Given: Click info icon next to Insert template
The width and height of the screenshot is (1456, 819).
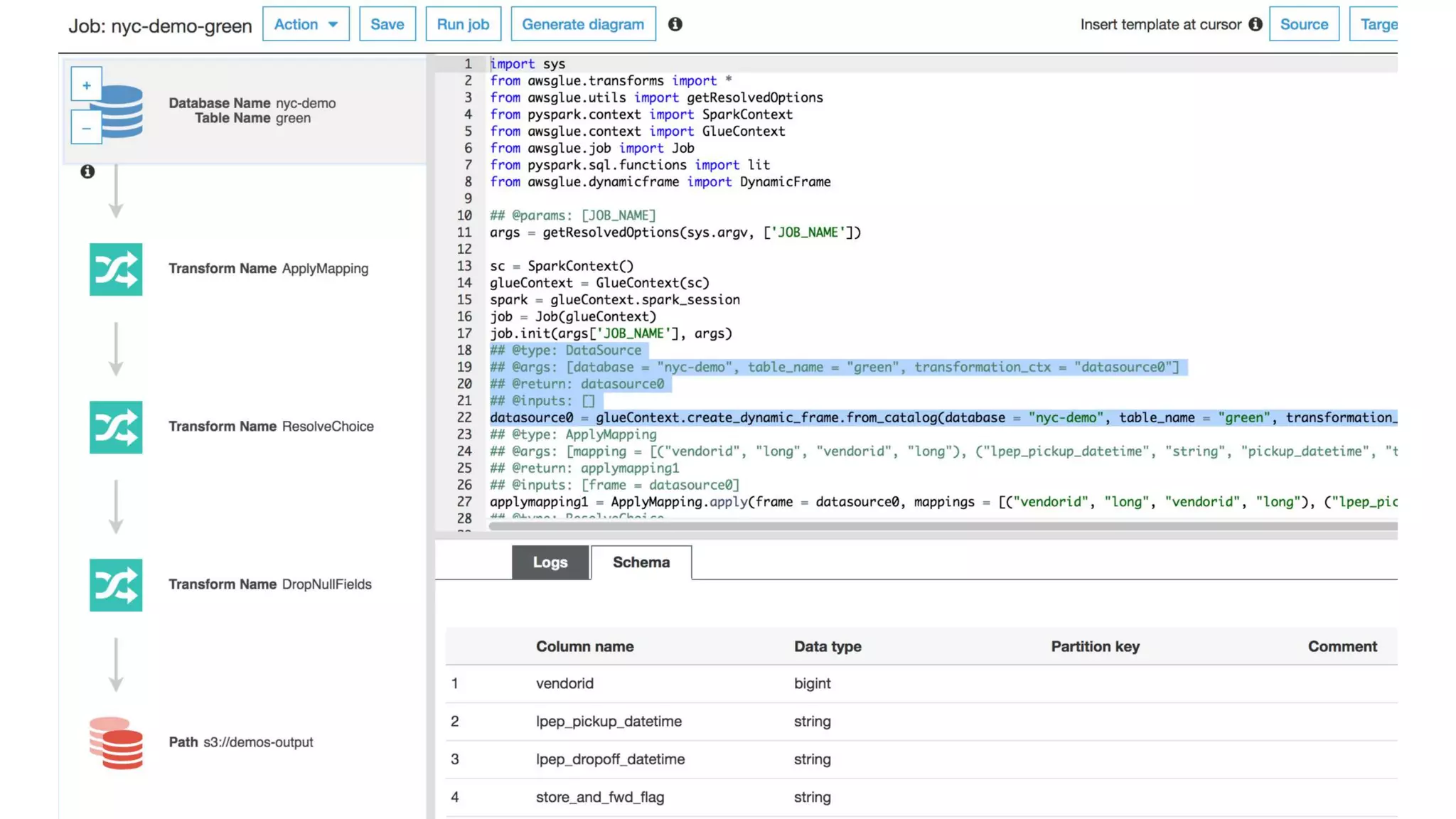Looking at the screenshot, I should [1256, 24].
